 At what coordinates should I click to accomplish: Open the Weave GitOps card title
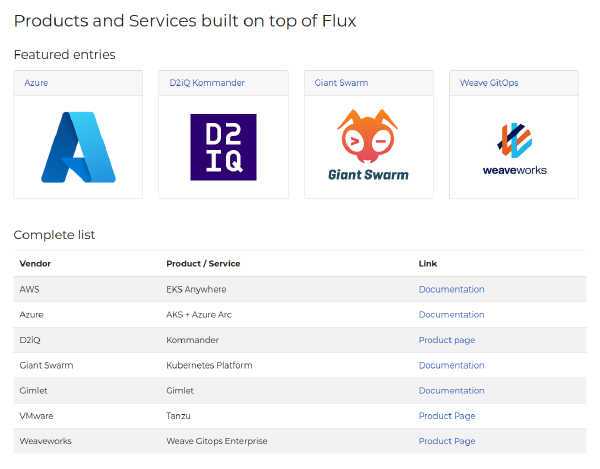pos(489,83)
